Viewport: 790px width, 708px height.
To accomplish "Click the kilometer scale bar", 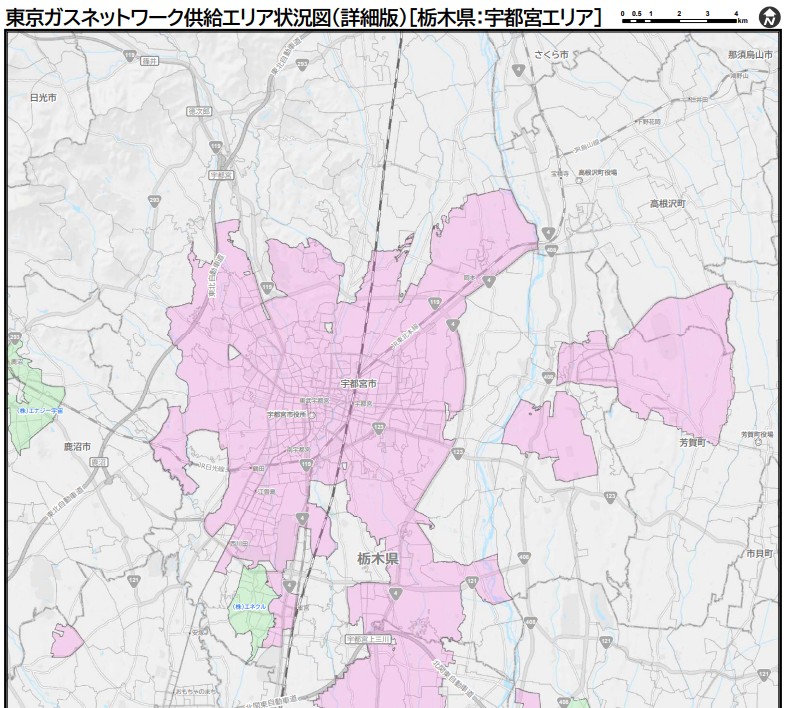I will click(685, 17).
